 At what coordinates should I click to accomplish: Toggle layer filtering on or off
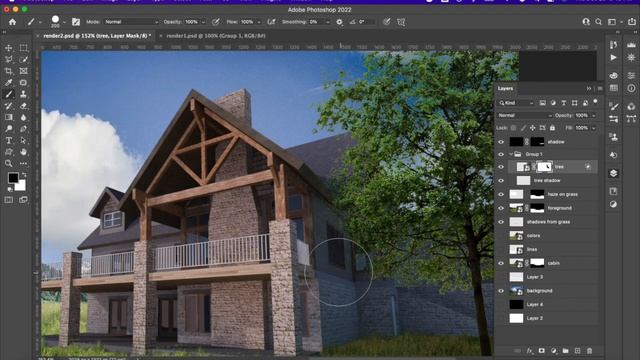596,101
